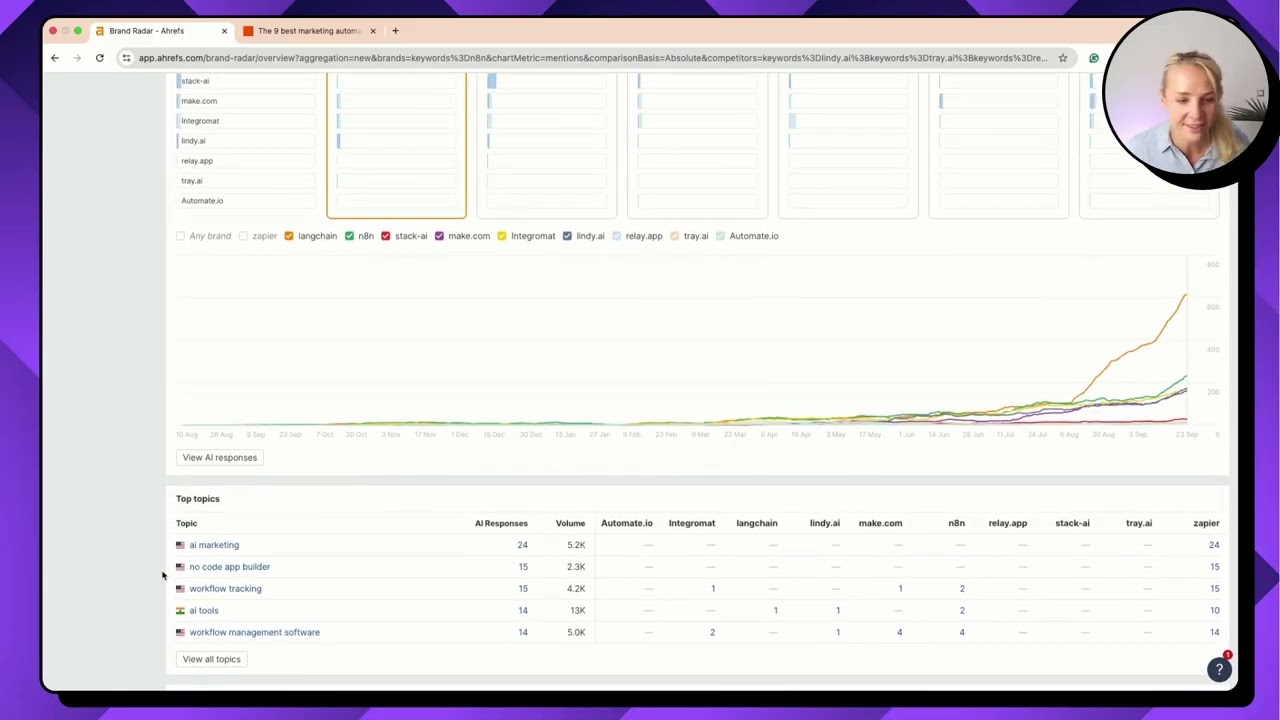Viewport: 1280px width, 720px height.
Task: Uncheck the n8n series checkbox
Action: (349, 236)
